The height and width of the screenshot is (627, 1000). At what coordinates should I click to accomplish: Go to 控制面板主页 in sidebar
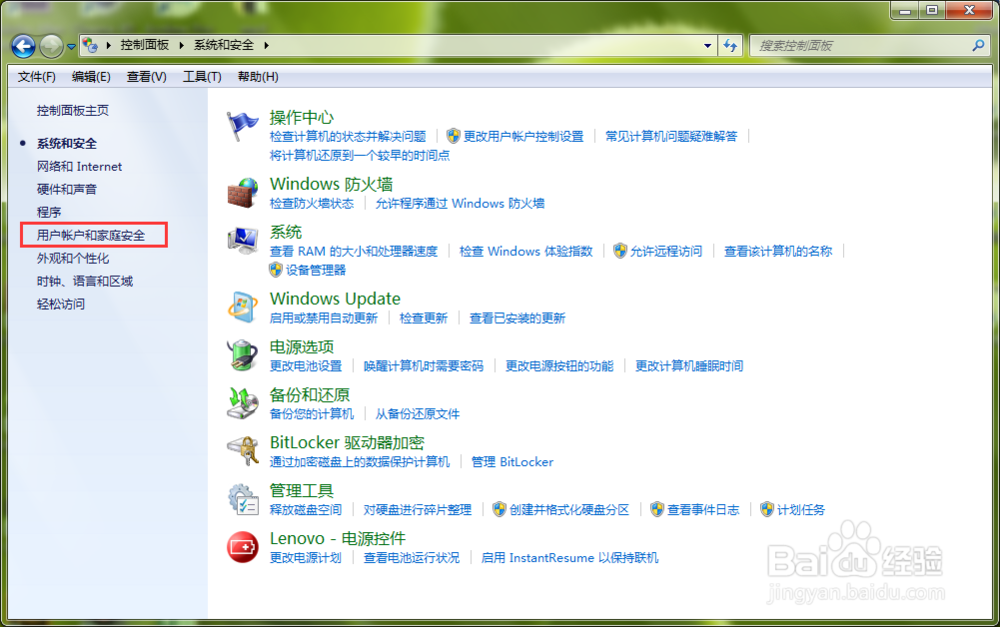(x=73, y=110)
